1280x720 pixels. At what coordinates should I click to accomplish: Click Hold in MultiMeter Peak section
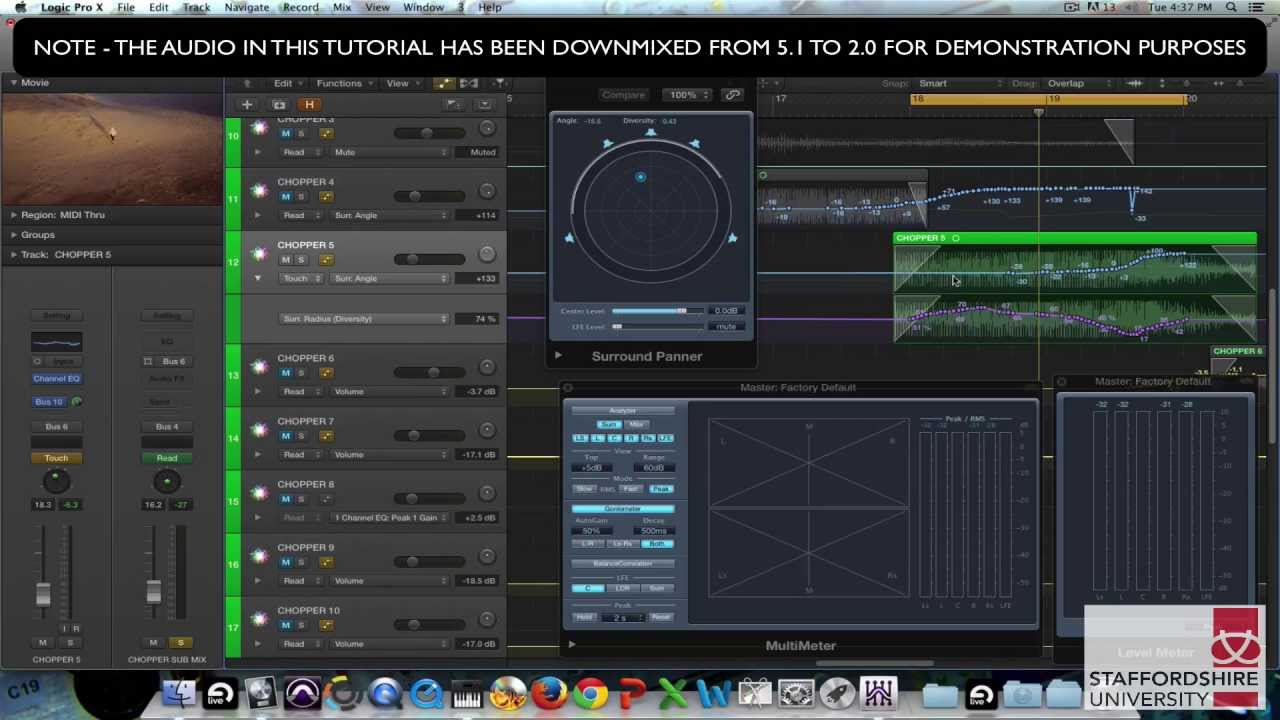[585, 617]
